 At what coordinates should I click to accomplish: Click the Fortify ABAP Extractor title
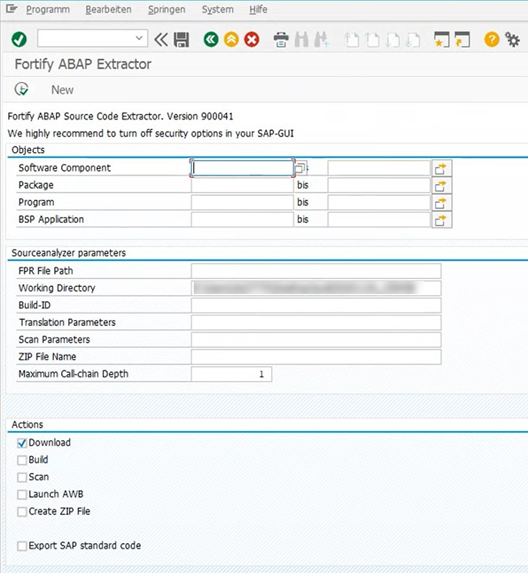83,64
